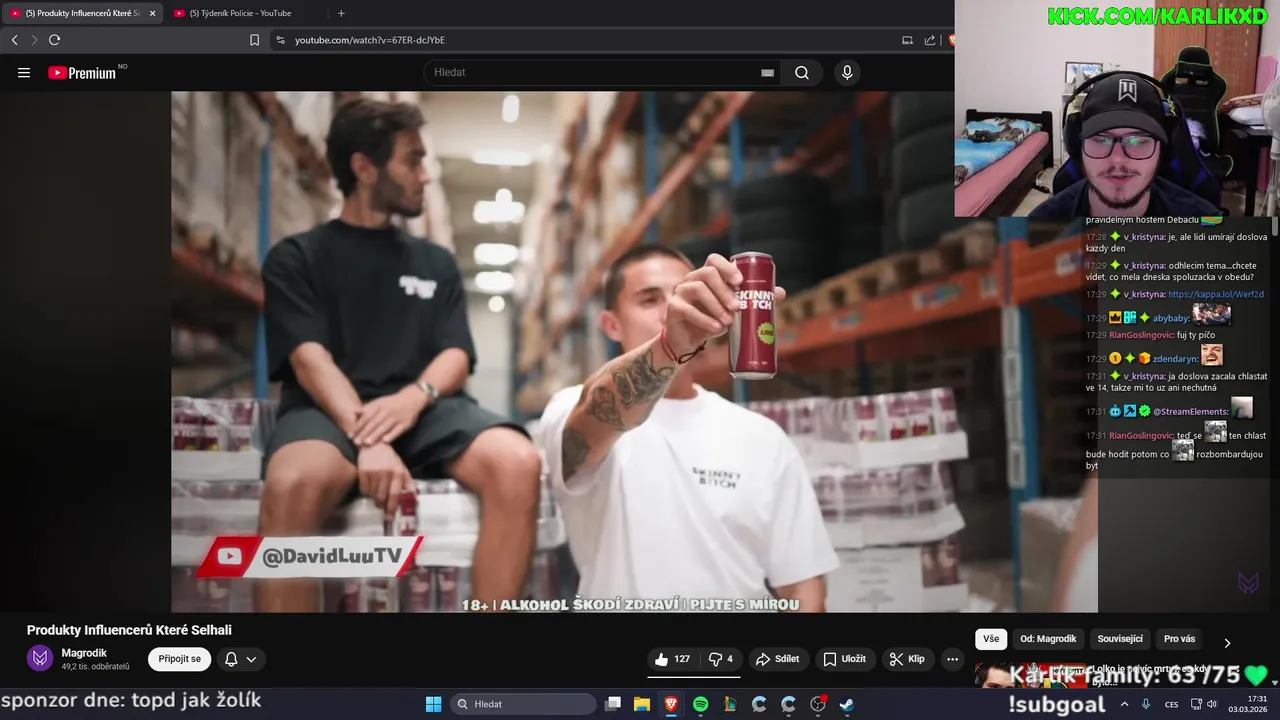Image resolution: width=1280 pixels, height=720 pixels.
Task: Bookmark this page with the bookmark icon
Action: point(254,40)
